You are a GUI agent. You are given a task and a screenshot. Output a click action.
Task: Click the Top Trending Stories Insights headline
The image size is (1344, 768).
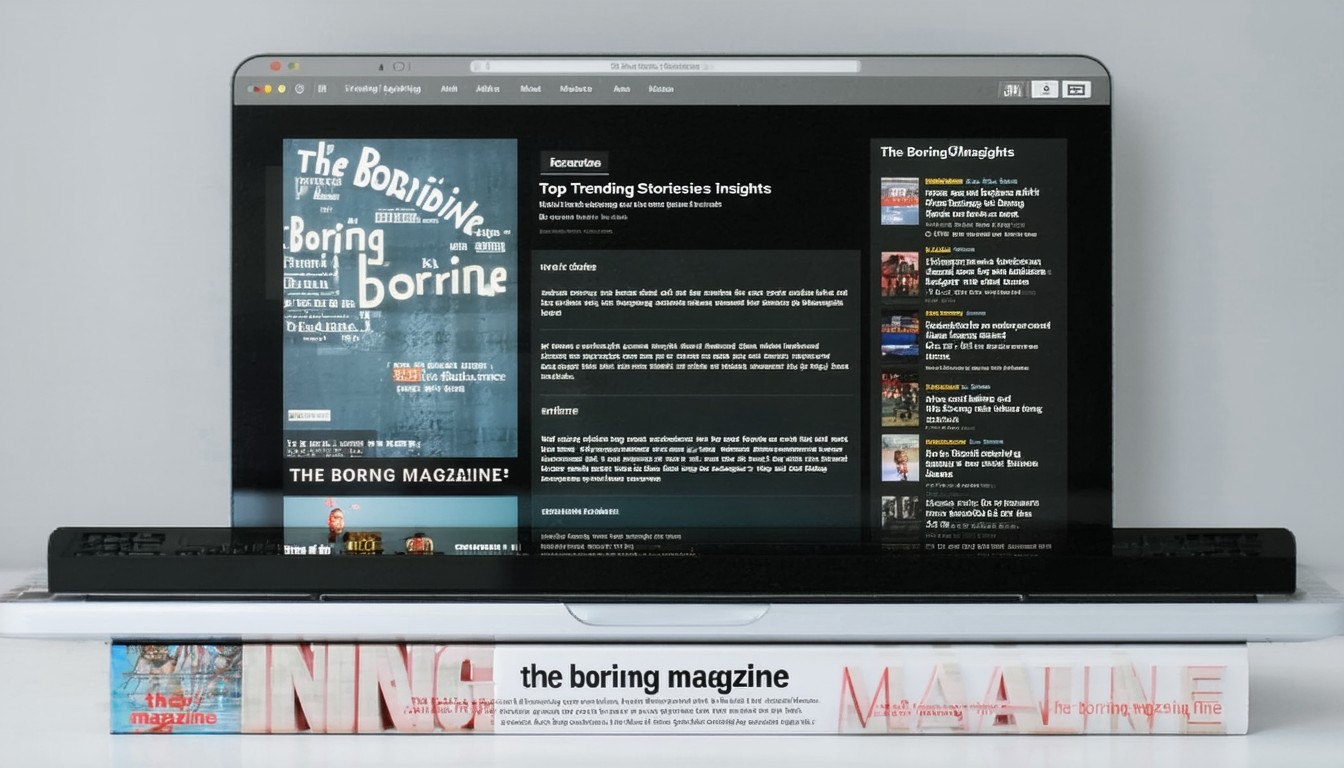tap(655, 188)
